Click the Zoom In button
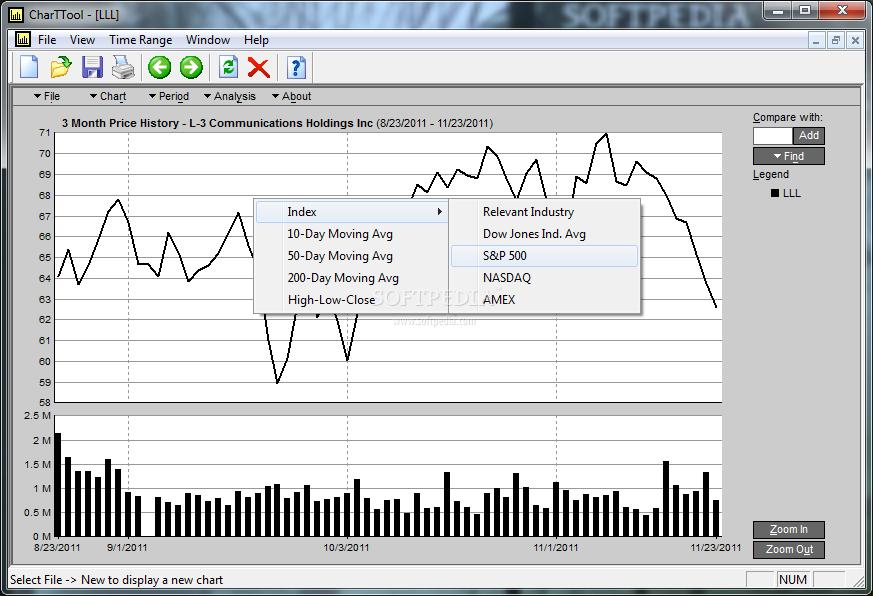The height and width of the screenshot is (596, 873). pyautogui.click(x=788, y=530)
